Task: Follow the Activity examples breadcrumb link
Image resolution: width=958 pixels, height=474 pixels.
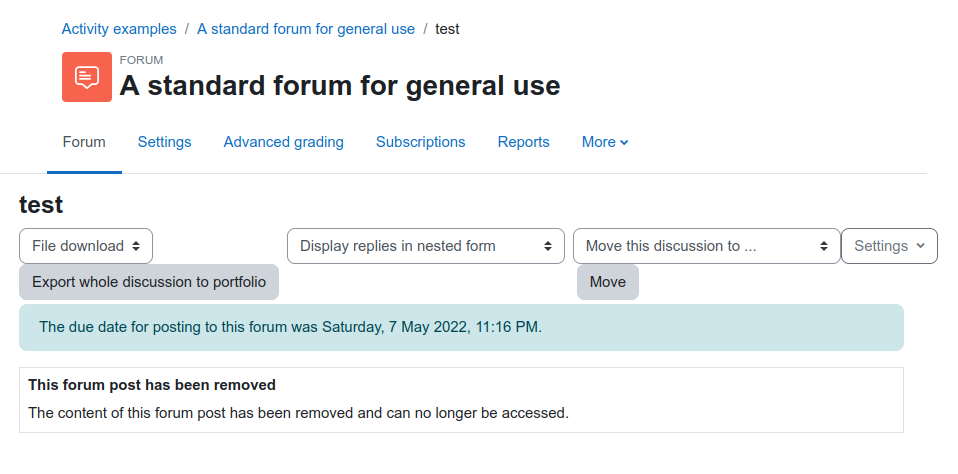Action: (x=119, y=29)
